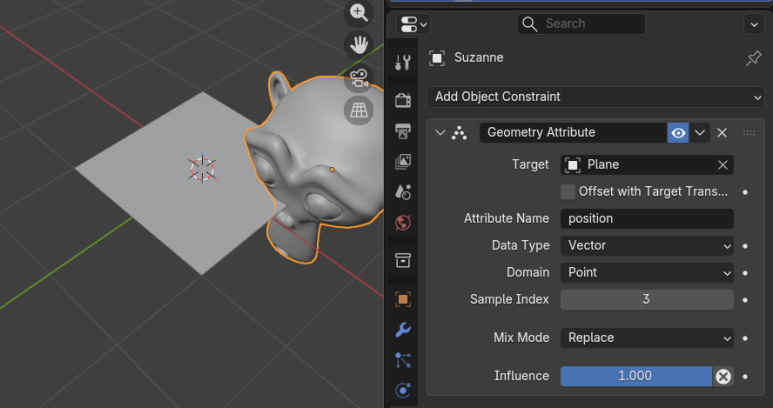Switch perspective/orthographic view with grid gizmo
This screenshot has height=408, width=773.
click(x=358, y=110)
